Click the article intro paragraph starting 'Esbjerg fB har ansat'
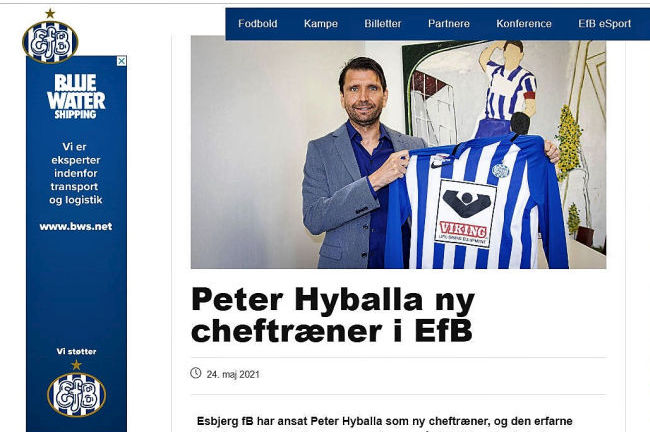 [385, 421]
